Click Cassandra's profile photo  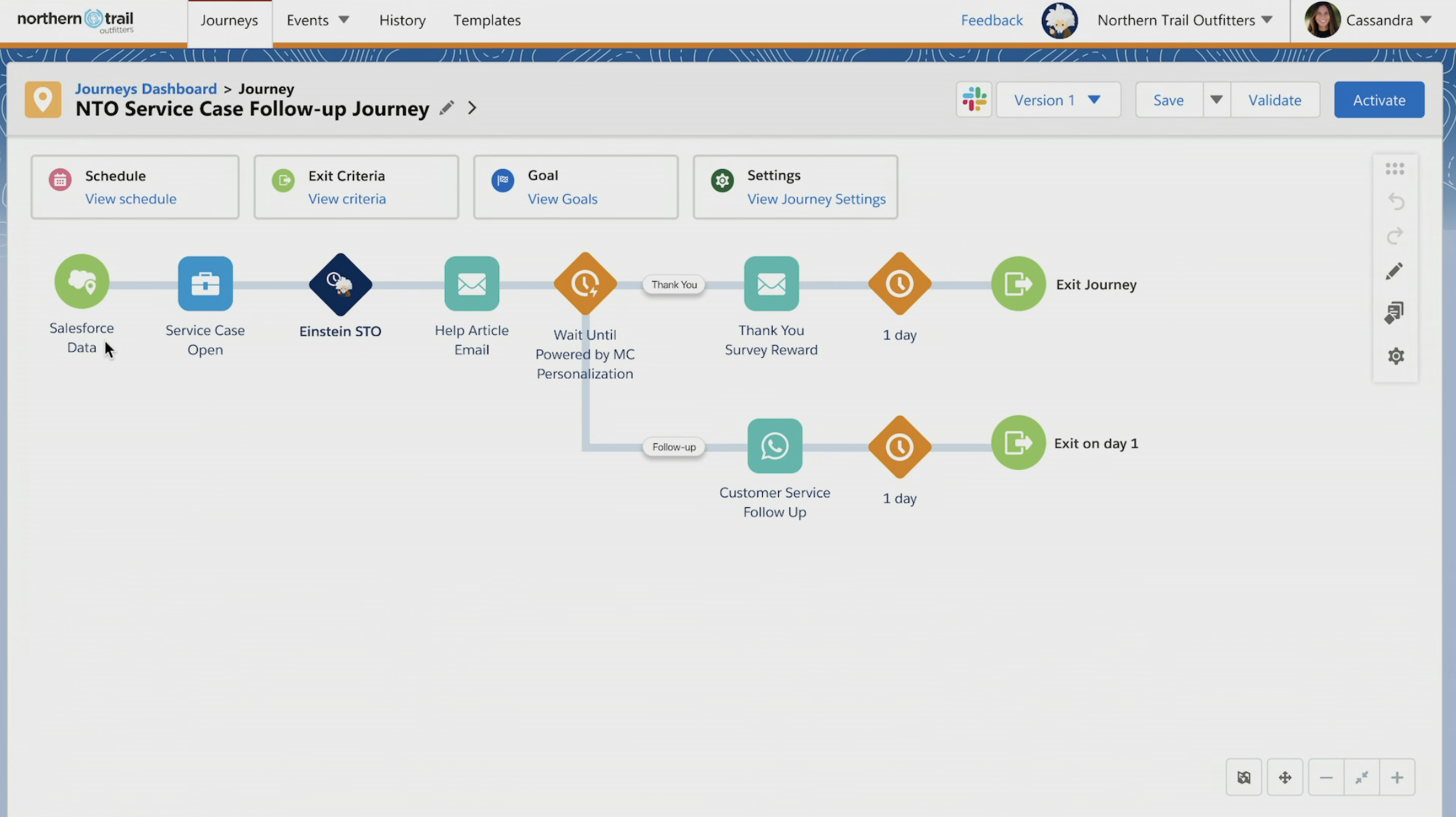coord(1322,19)
